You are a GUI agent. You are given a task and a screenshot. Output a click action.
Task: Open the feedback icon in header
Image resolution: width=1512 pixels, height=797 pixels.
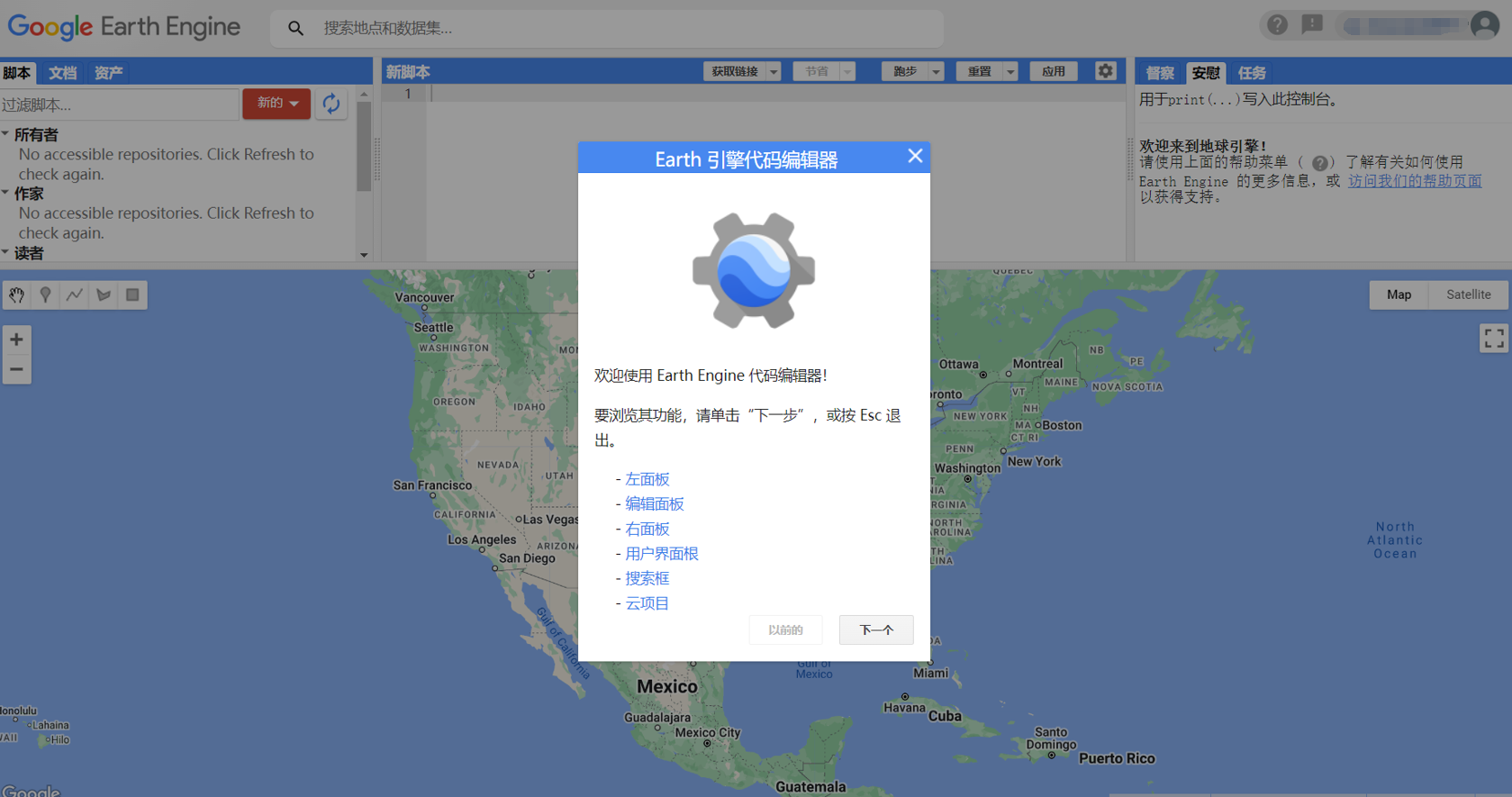point(1312,24)
